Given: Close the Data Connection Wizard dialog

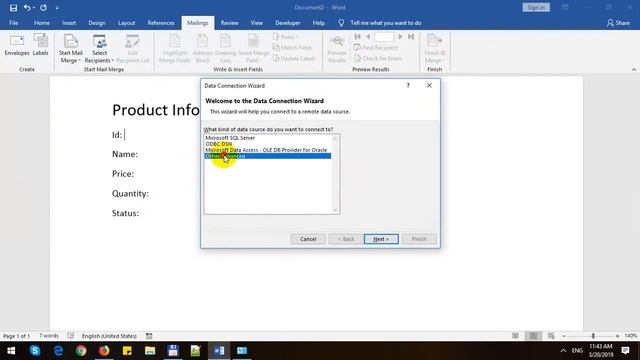Looking at the screenshot, I should pyautogui.click(x=429, y=85).
